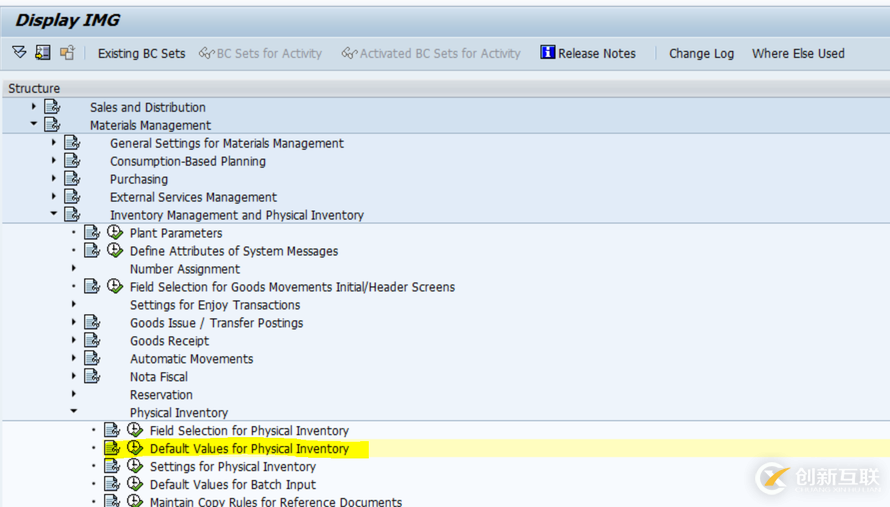Execute Default Values for Physical Inventory activity
Image resolution: width=890 pixels, height=507 pixels.
coord(135,449)
